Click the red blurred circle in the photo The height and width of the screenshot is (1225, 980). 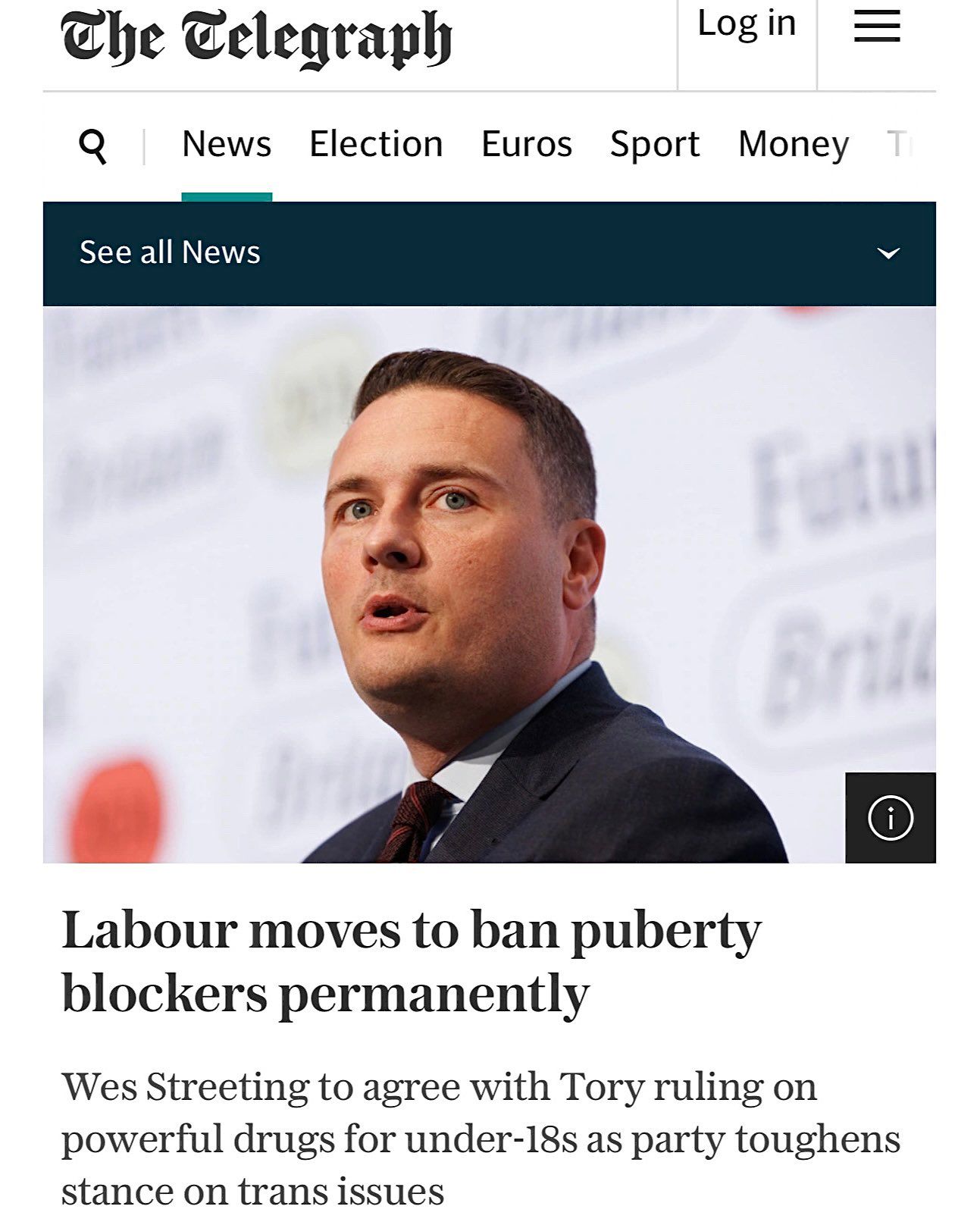pyautogui.click(x=117, y=807)
